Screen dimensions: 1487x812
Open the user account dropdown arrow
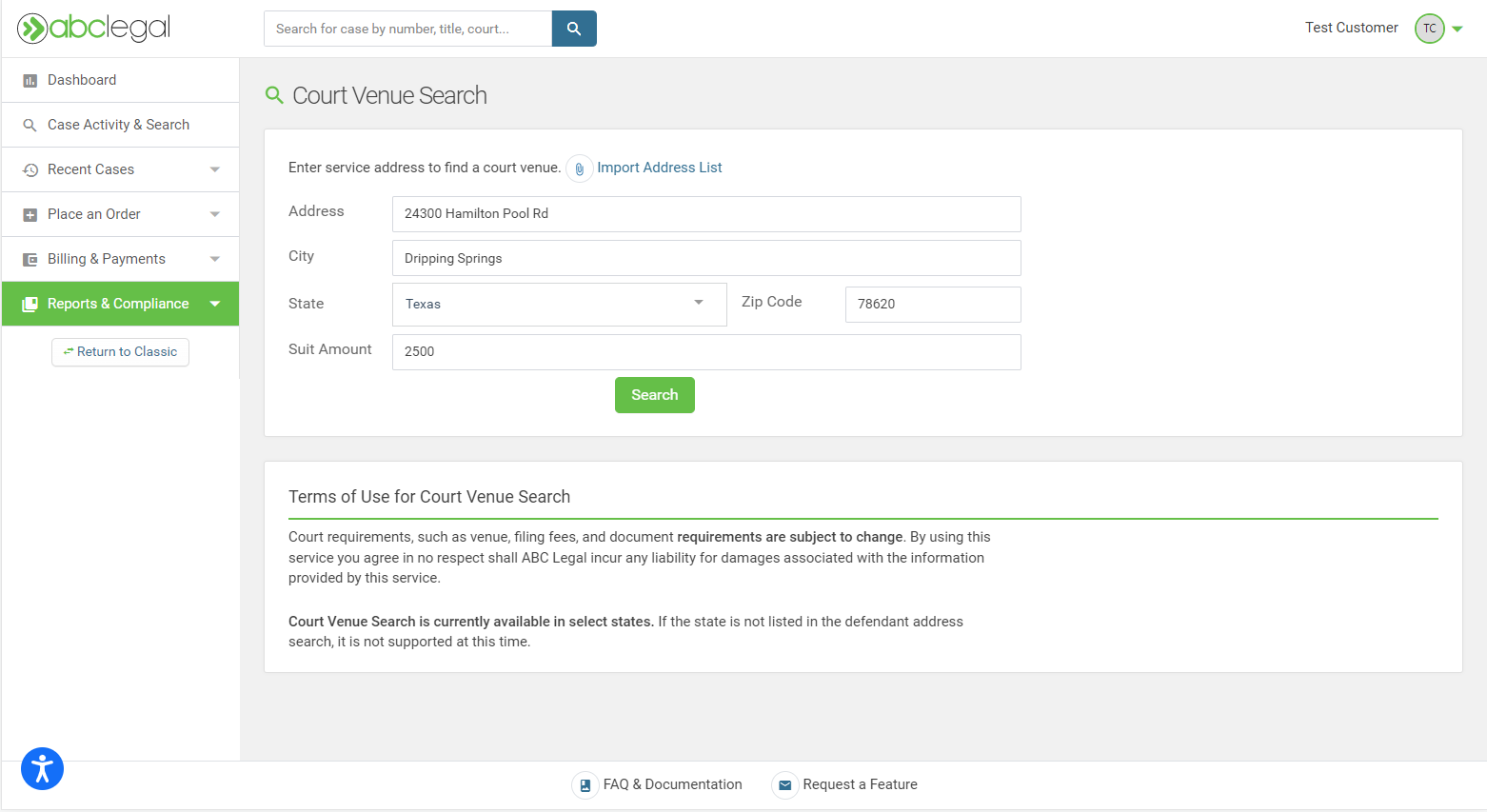[x=1457, y=29]
